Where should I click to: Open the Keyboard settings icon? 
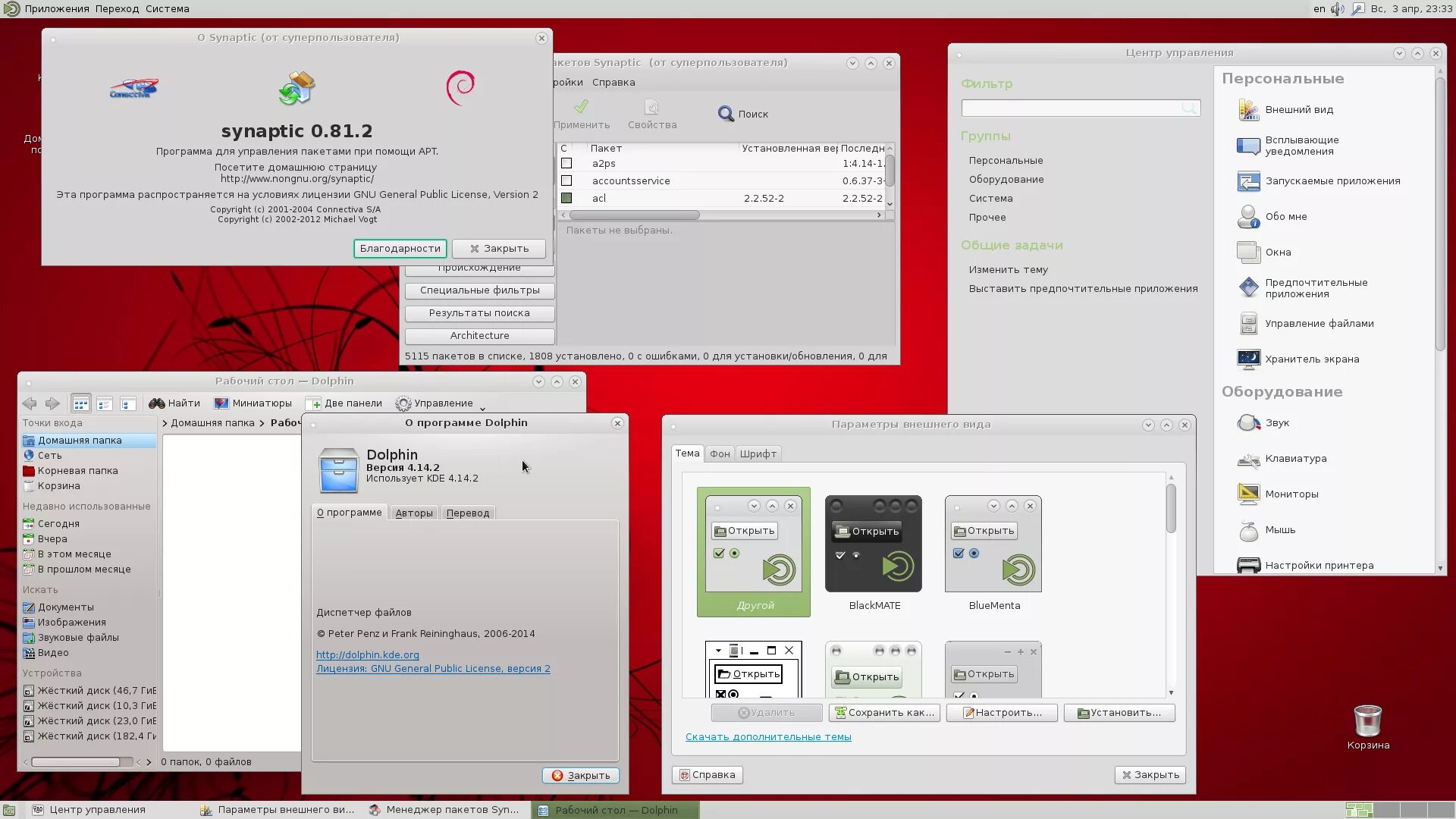pyautogui.click(x=1248, y=459)
